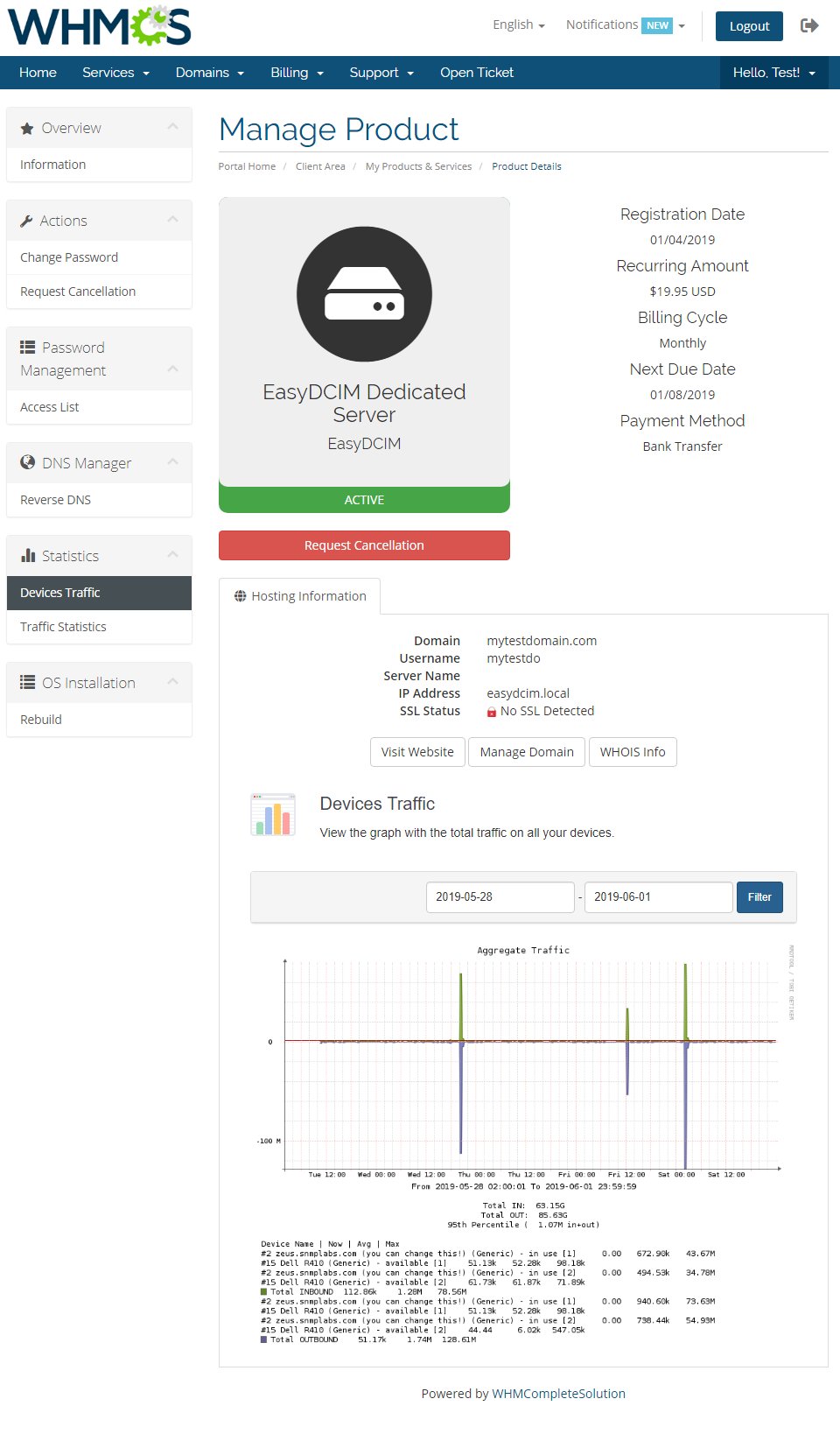The image size is (840, 1434).
Task: Click the red Request Cancellation button
Action: 364,545
